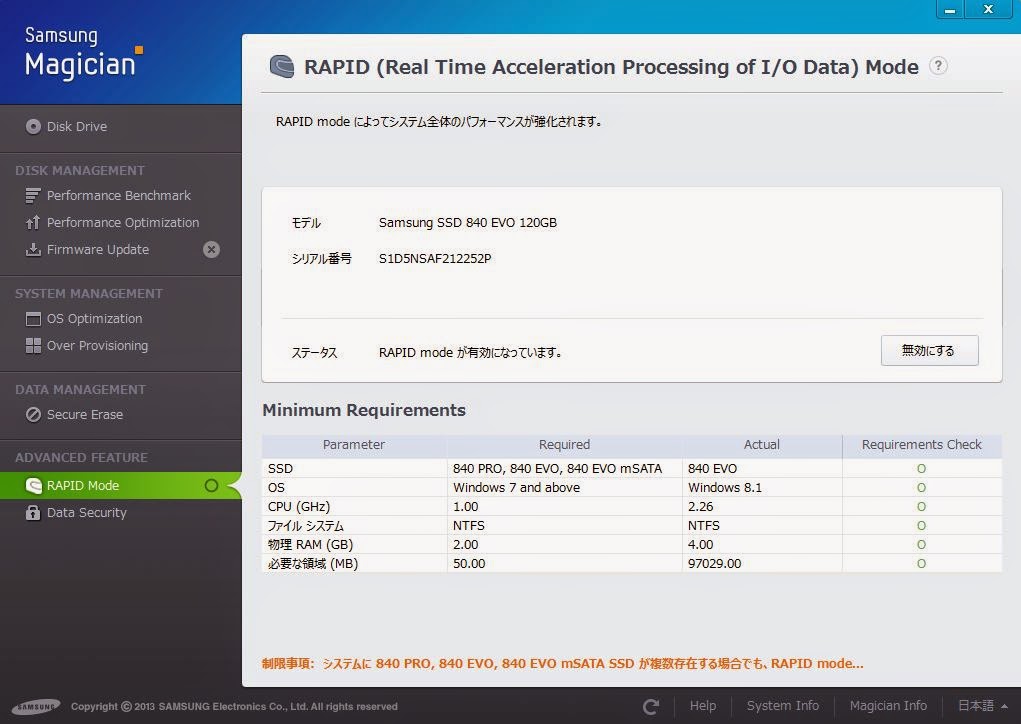Open Data Security under Advanced Feature
Screen dimensions: 1021x724
tap(87, 513)
